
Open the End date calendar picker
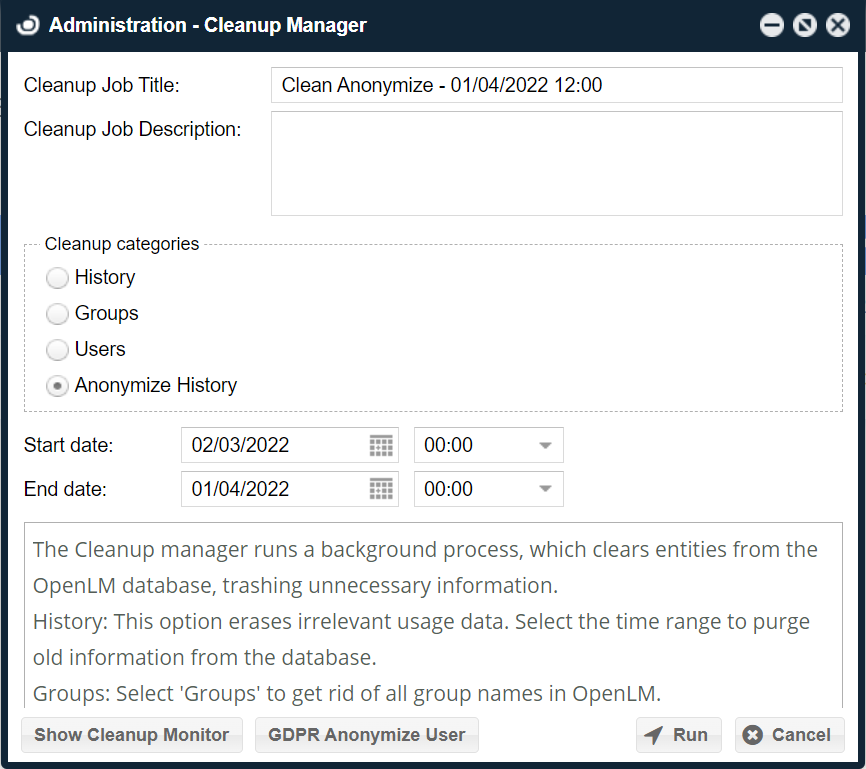(x=381, y=489)
